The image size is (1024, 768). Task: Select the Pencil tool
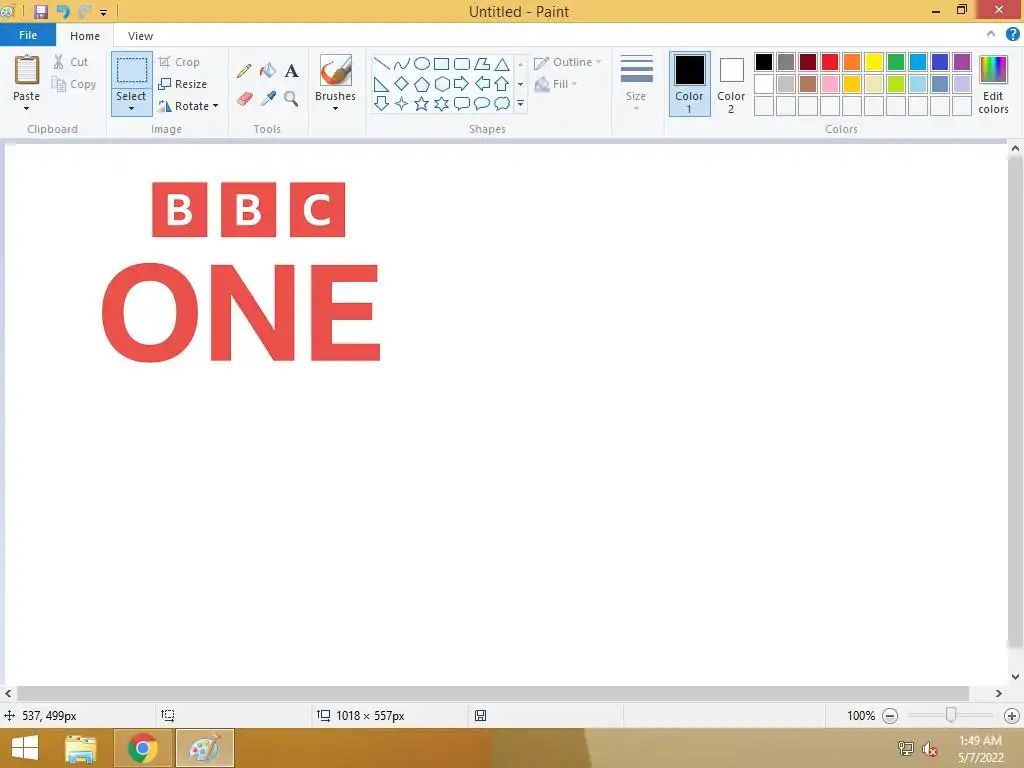[x=244, y=71]
